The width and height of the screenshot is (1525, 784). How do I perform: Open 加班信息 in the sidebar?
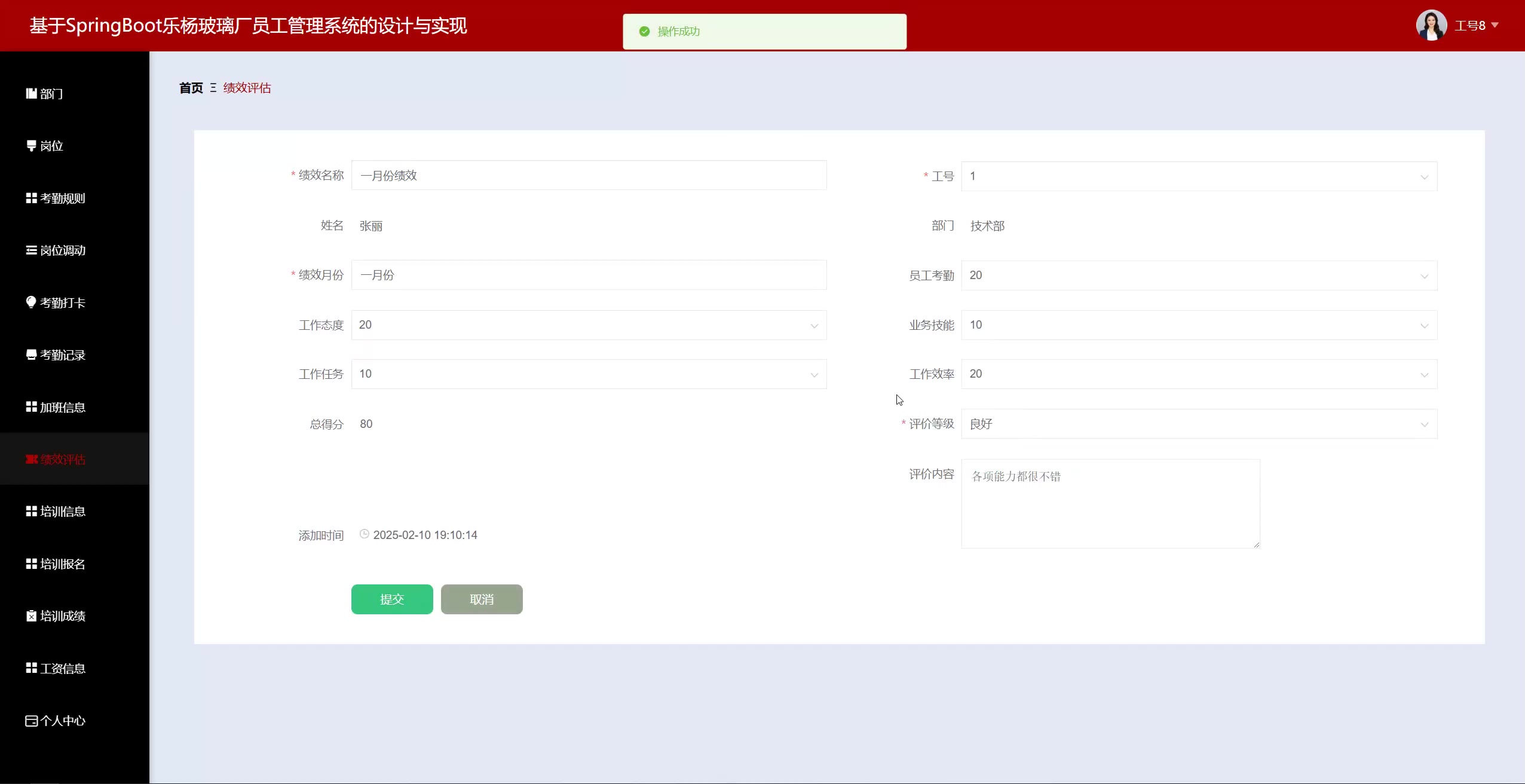62,408
